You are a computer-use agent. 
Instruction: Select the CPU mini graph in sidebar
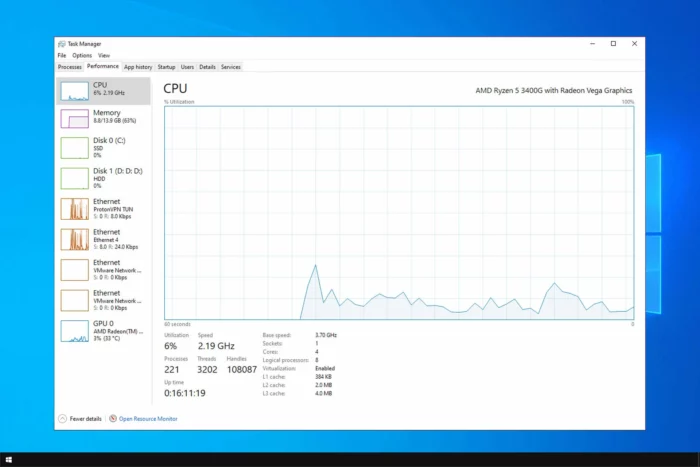click(x=75, y=91)
